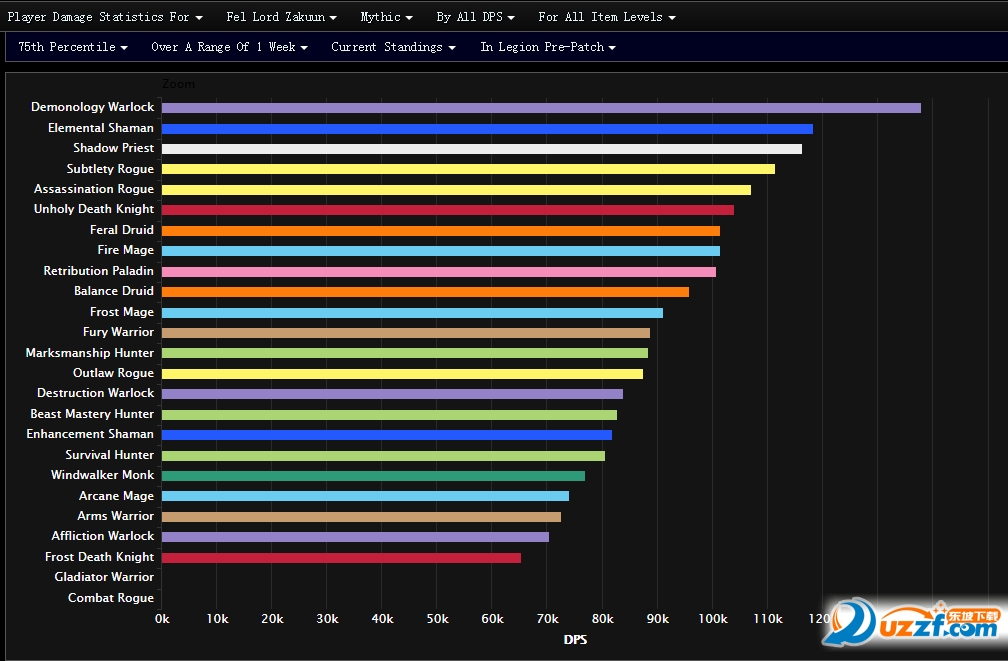Screen dimensions: 1008x661
Task: Click the Demonology Warlock purple bar
Action: coord(541,108)
